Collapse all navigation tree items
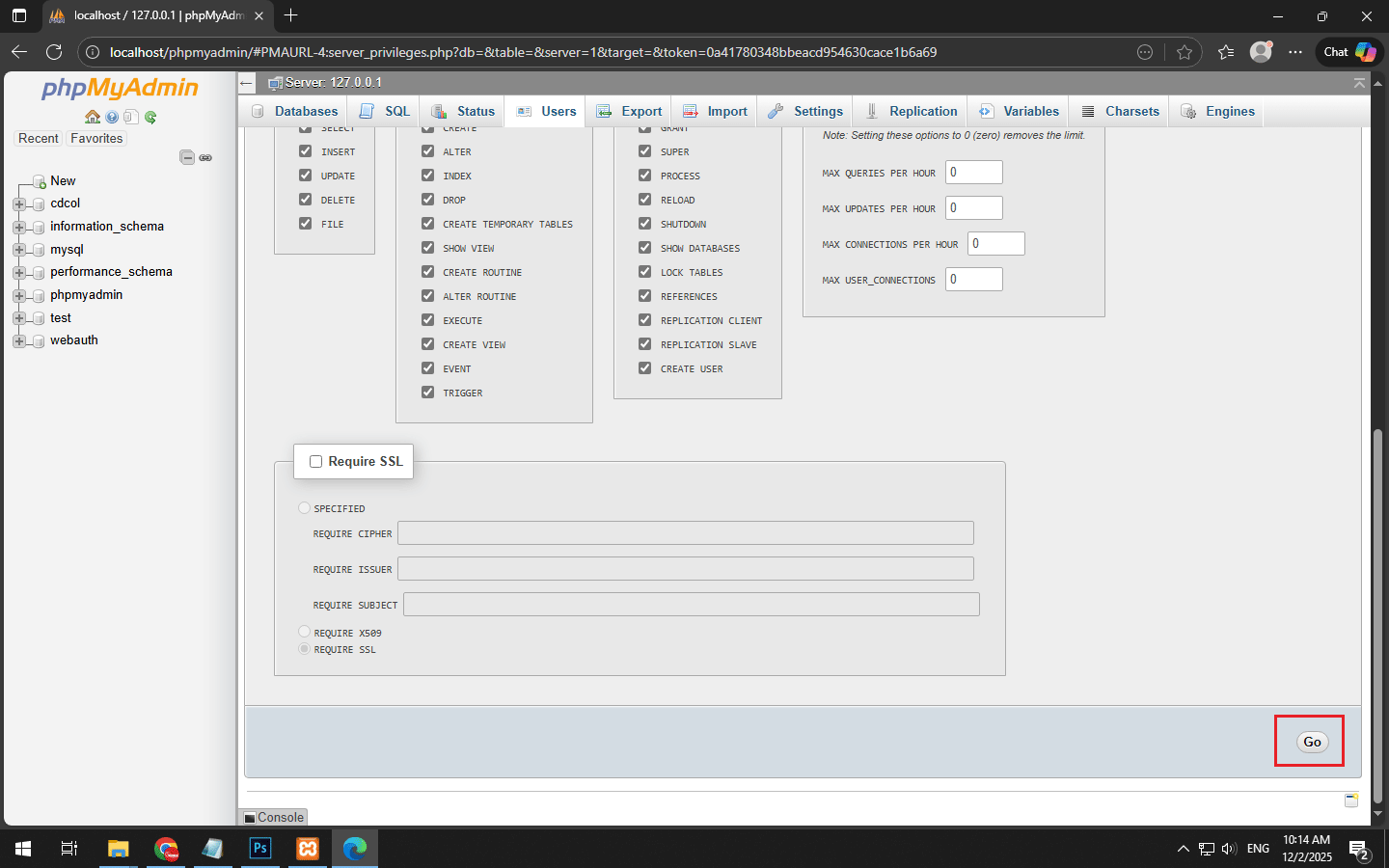The image size is (1389, 868). point(187,157)
